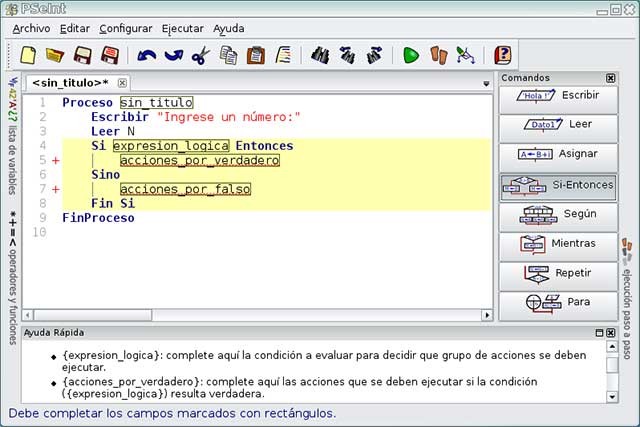This screenshot has width=640, height=427.
Task: Open the Archivo menu
Action: tap(31, 29)
